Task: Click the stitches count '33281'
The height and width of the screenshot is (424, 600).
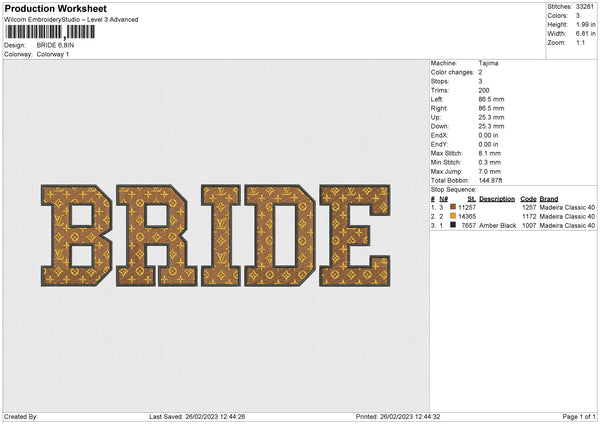Action: (585, 7)
